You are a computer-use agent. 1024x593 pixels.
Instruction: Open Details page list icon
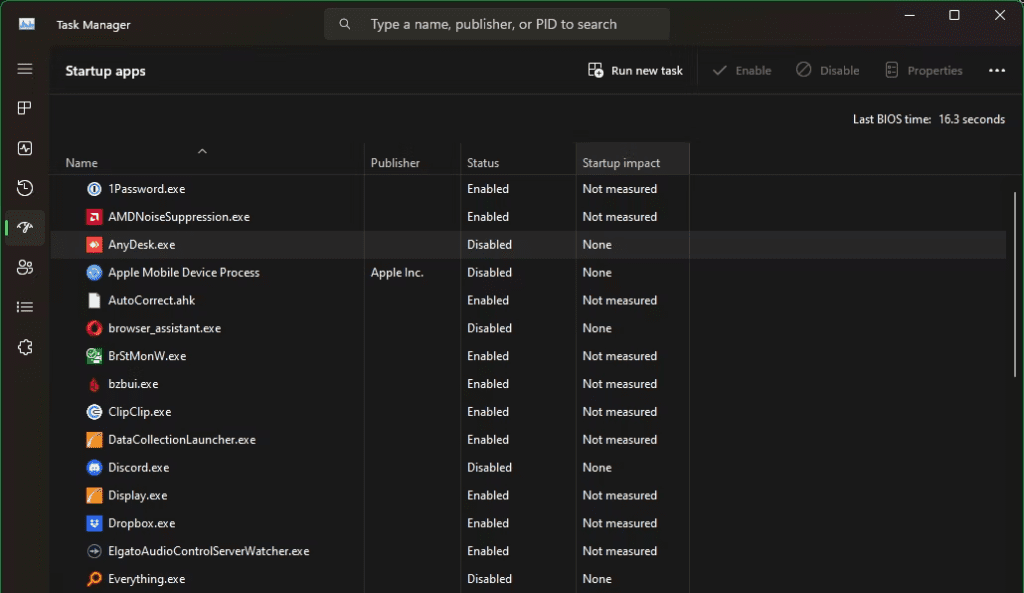click(x=25, y=307)
